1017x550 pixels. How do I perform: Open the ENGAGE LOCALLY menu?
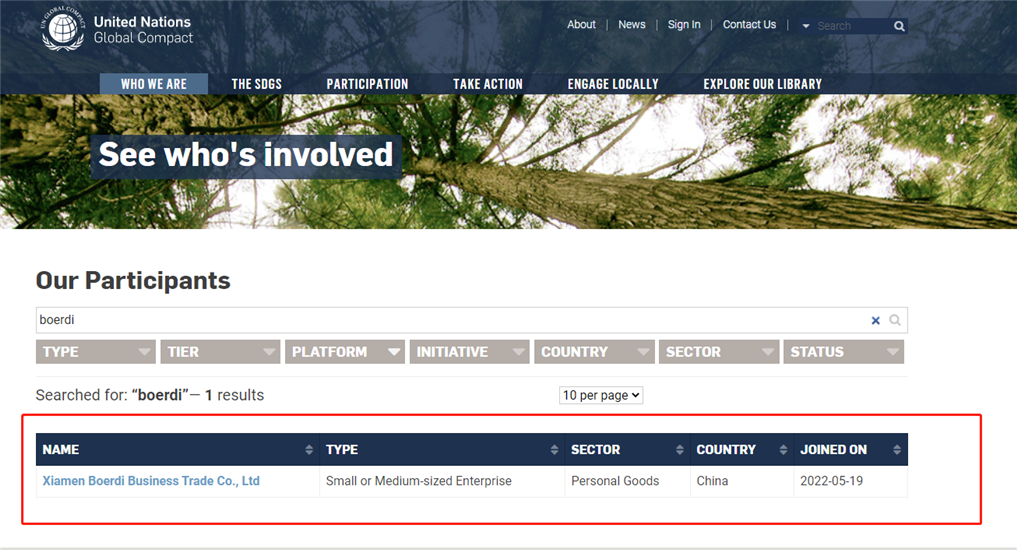[613, 84]
